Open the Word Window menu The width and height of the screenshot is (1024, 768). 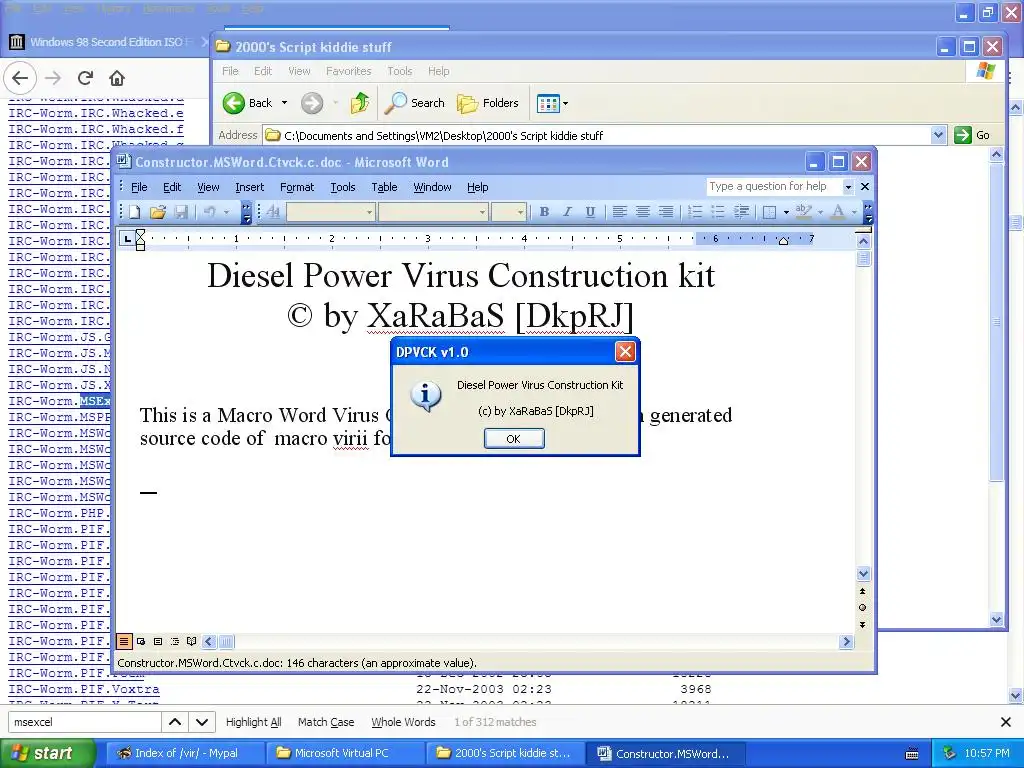click(x=432, y=187)
